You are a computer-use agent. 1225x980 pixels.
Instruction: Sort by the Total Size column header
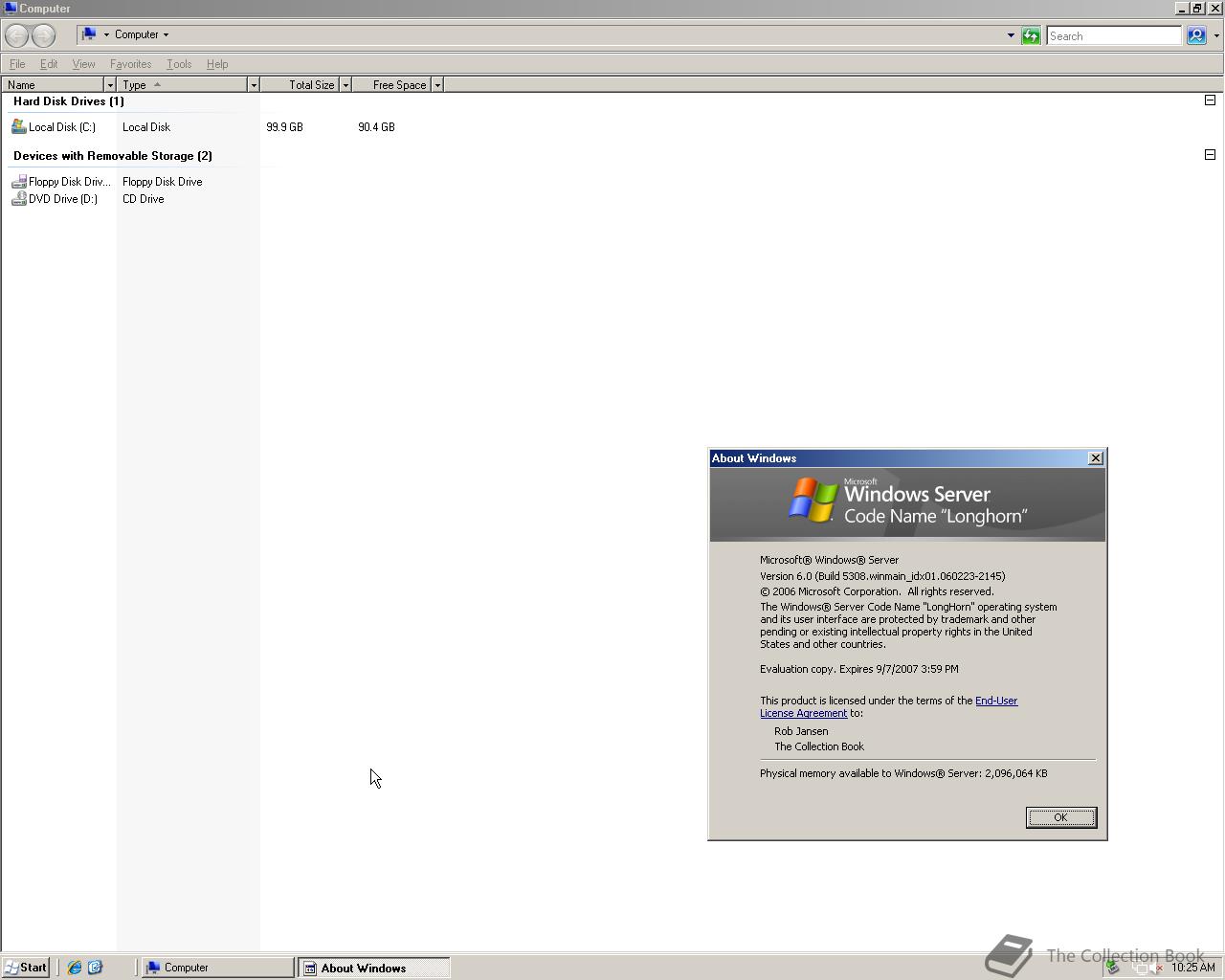(x=300, y=85)
